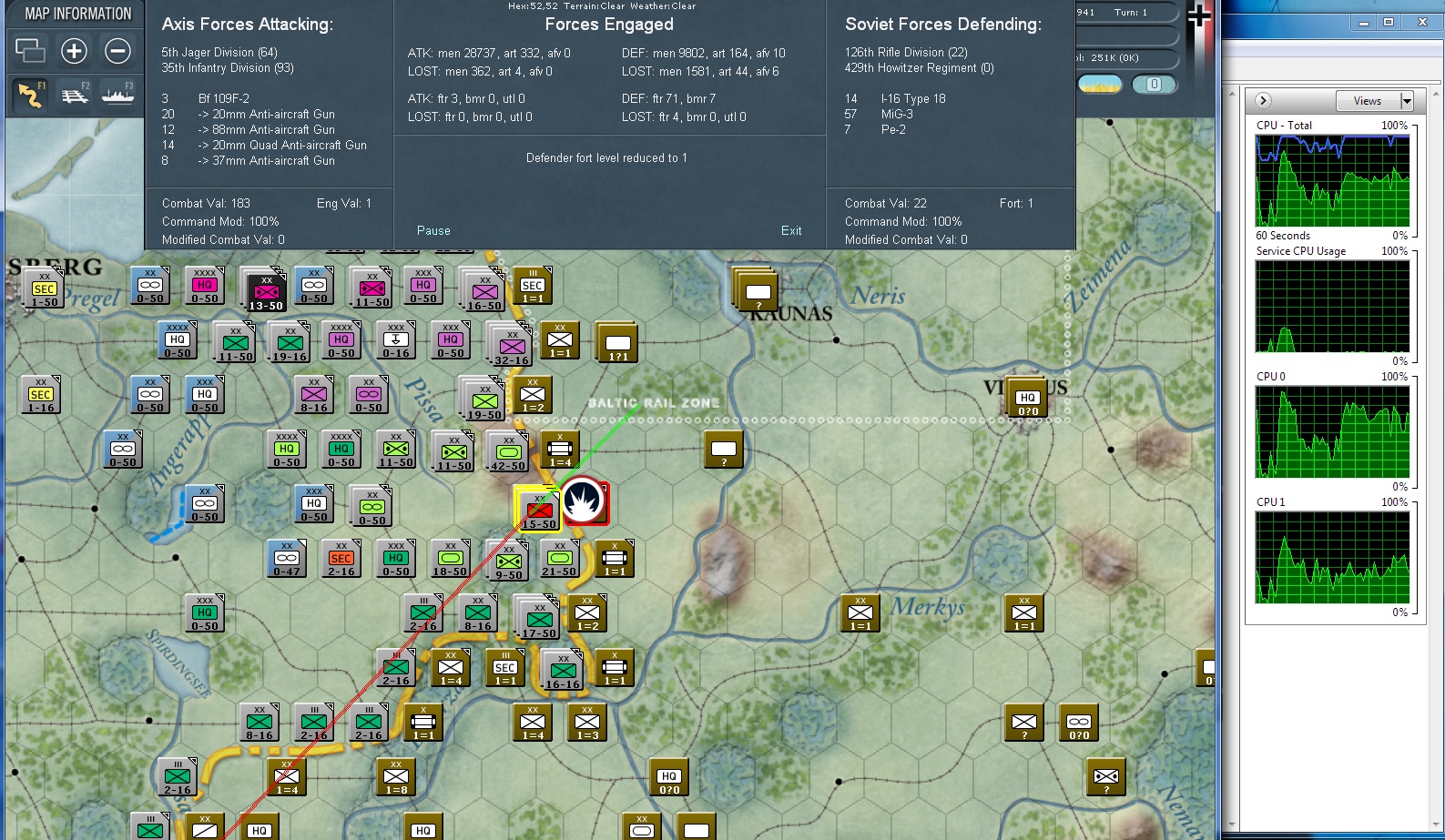
Task: Select the Soviet 1=3 infantry counter
Action: (587, 723)
